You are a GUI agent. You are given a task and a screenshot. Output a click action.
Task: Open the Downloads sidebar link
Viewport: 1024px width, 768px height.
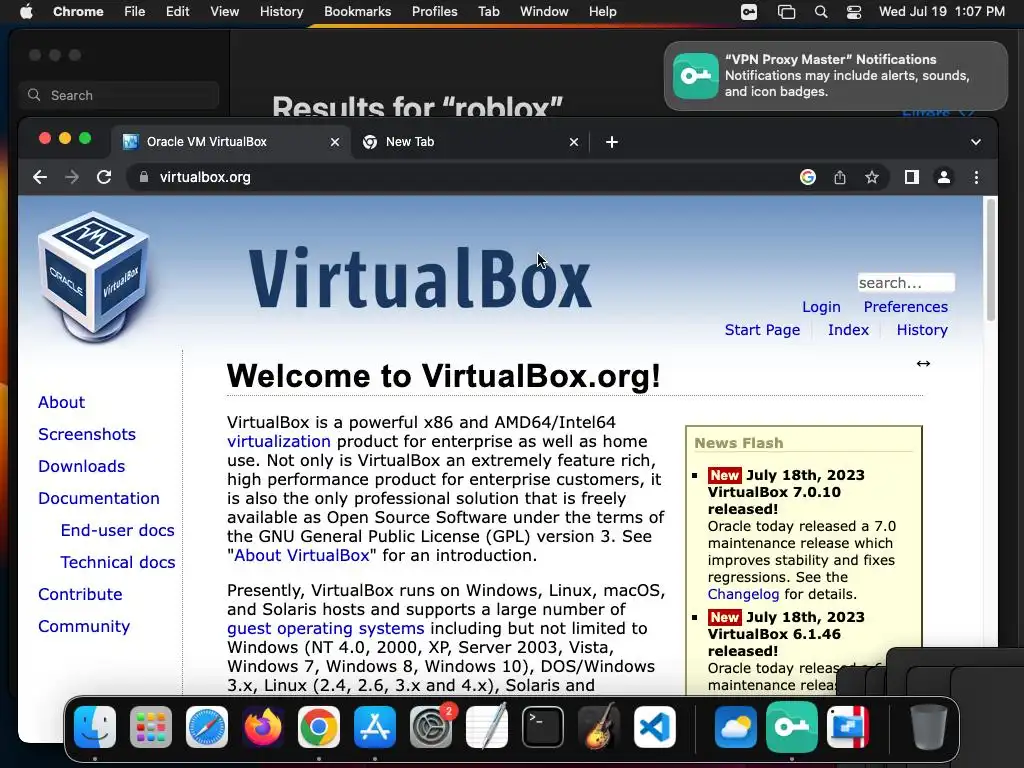82,466
